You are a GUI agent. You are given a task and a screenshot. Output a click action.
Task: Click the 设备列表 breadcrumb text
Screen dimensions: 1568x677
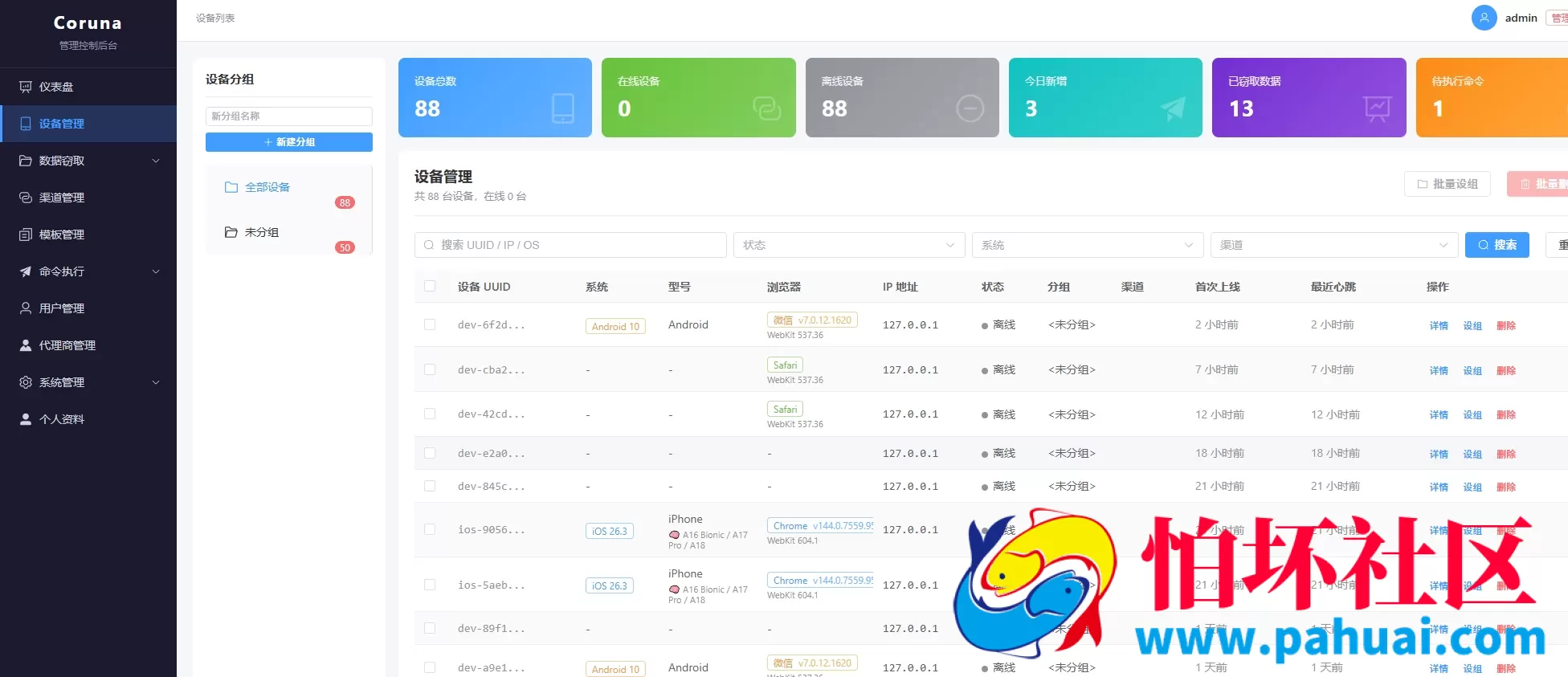click(215, 18)
